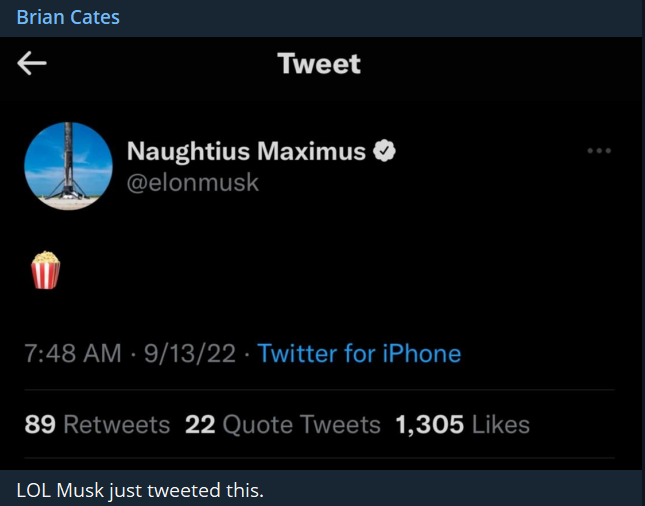This screenshot has height=506, width=645.
Task: Click the 7:48 AM timestamp
Action: coord(73,353)
